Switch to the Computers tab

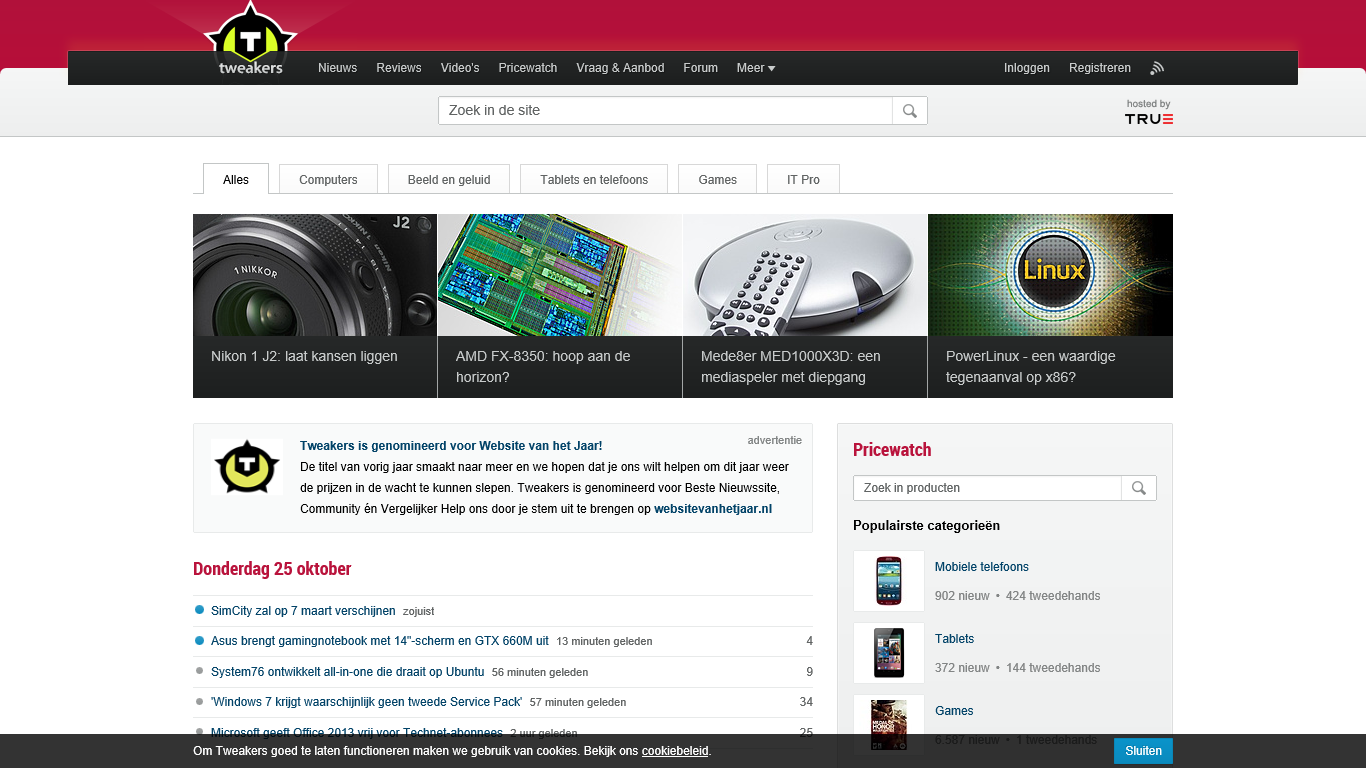[328, 180]
